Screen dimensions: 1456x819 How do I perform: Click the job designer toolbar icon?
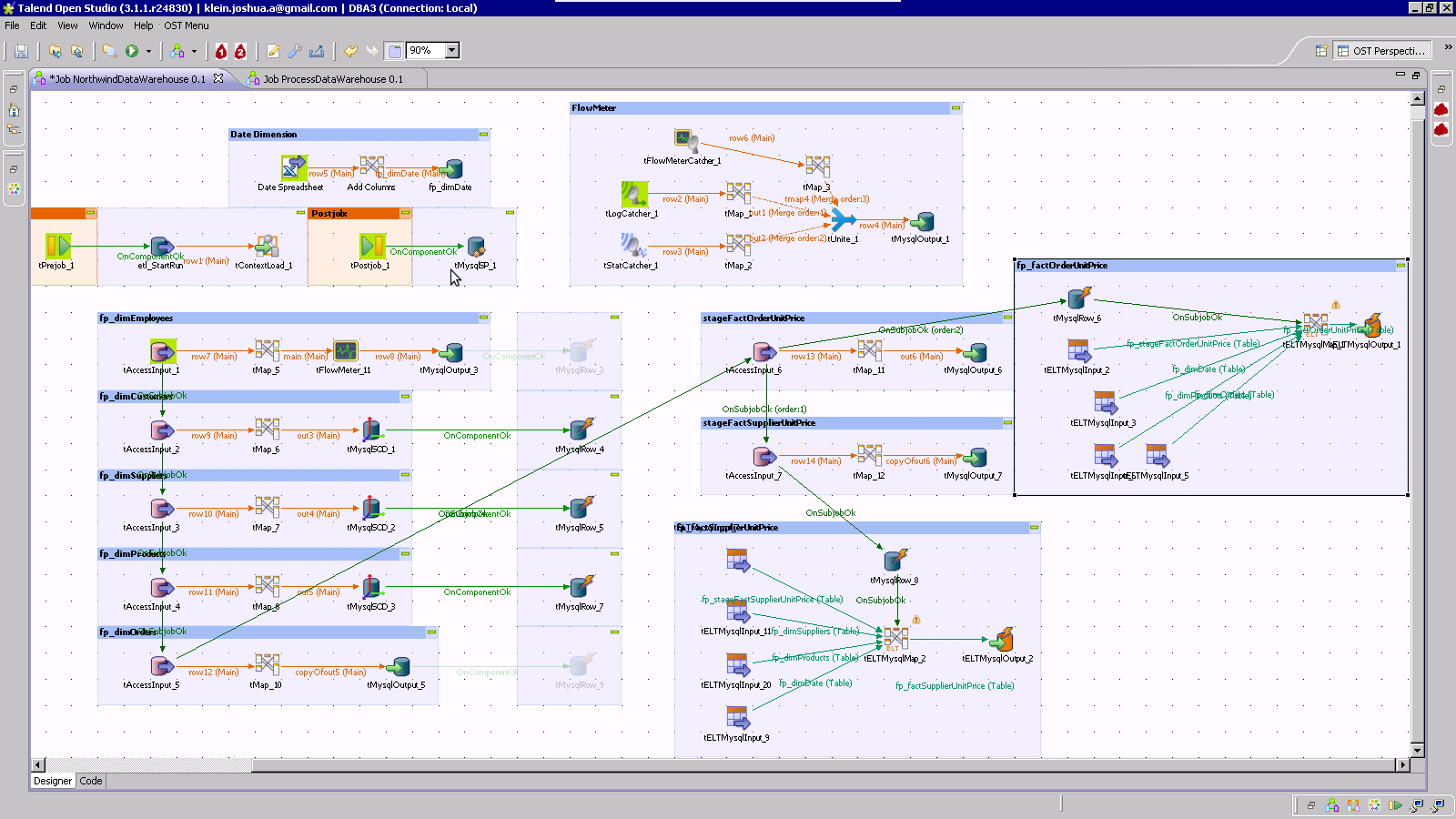pyautogui.click(x=177, y=51)
